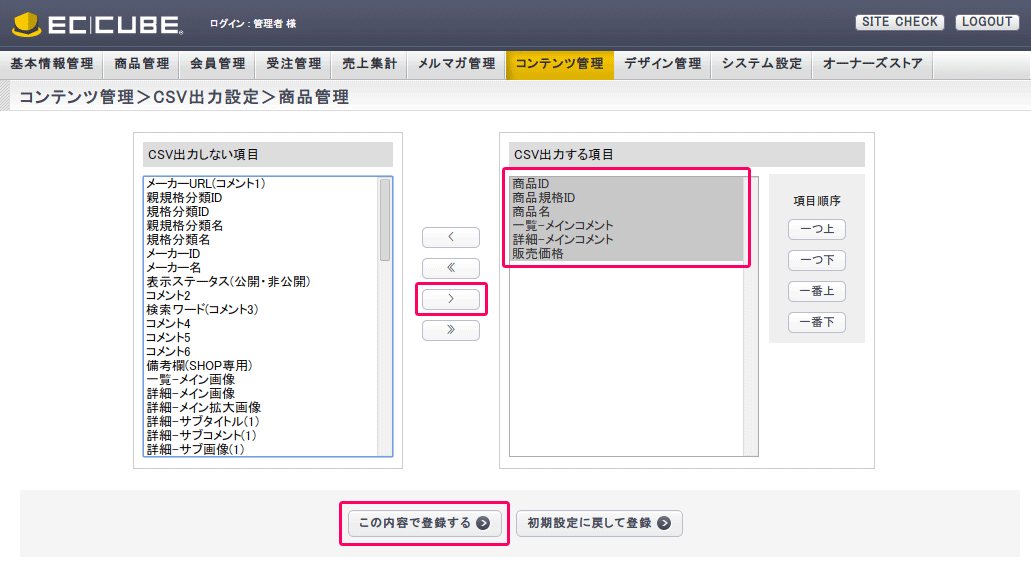Move item up with 一つ上 button
This screenshot has width=1031, height=571.
817,230
